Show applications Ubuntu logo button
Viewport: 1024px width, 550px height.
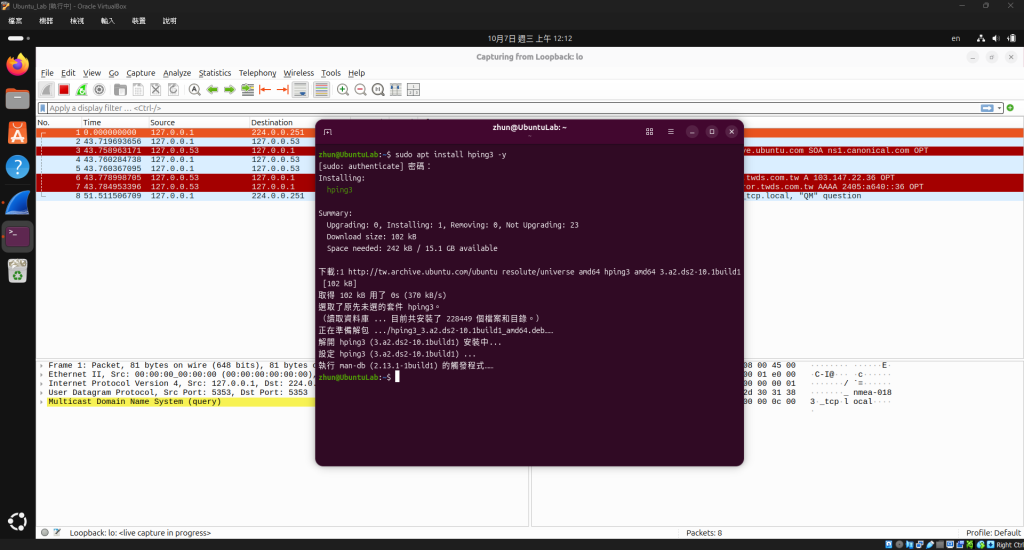[x=18, y=521]
